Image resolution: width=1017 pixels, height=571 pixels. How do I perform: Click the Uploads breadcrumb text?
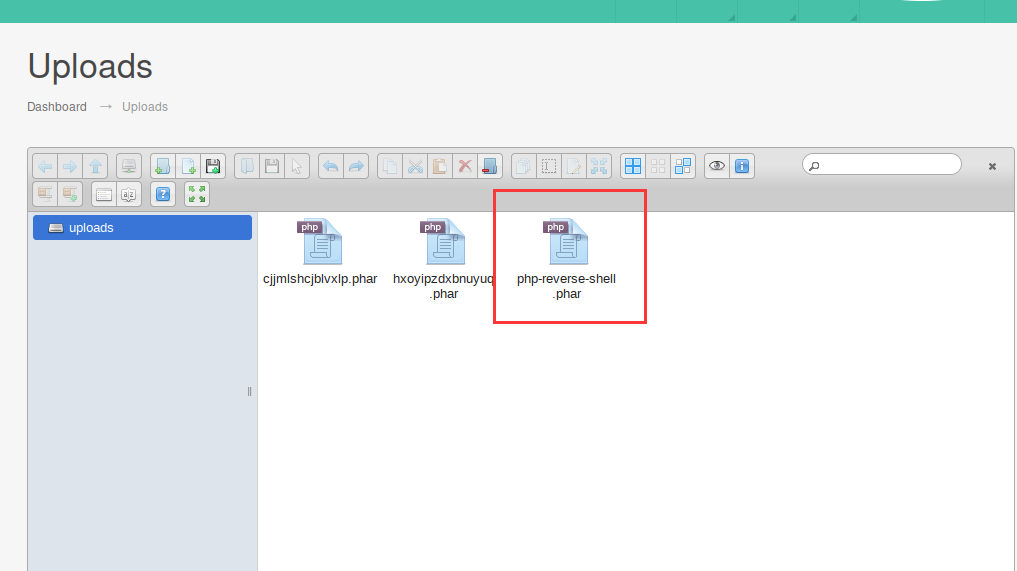(145, 106)
